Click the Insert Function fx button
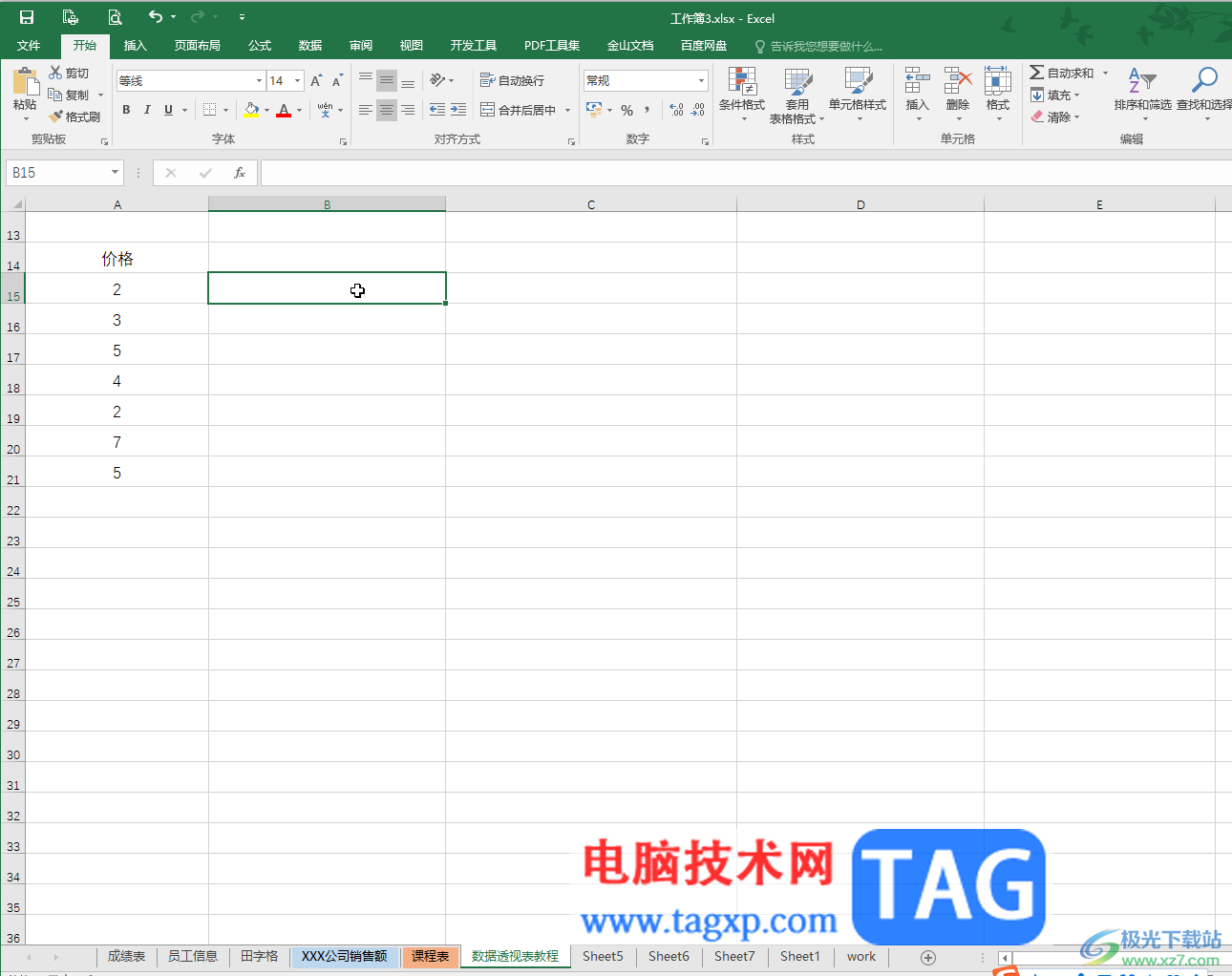The height and width of the screenshot is (976, 1232). pos(240,173)
